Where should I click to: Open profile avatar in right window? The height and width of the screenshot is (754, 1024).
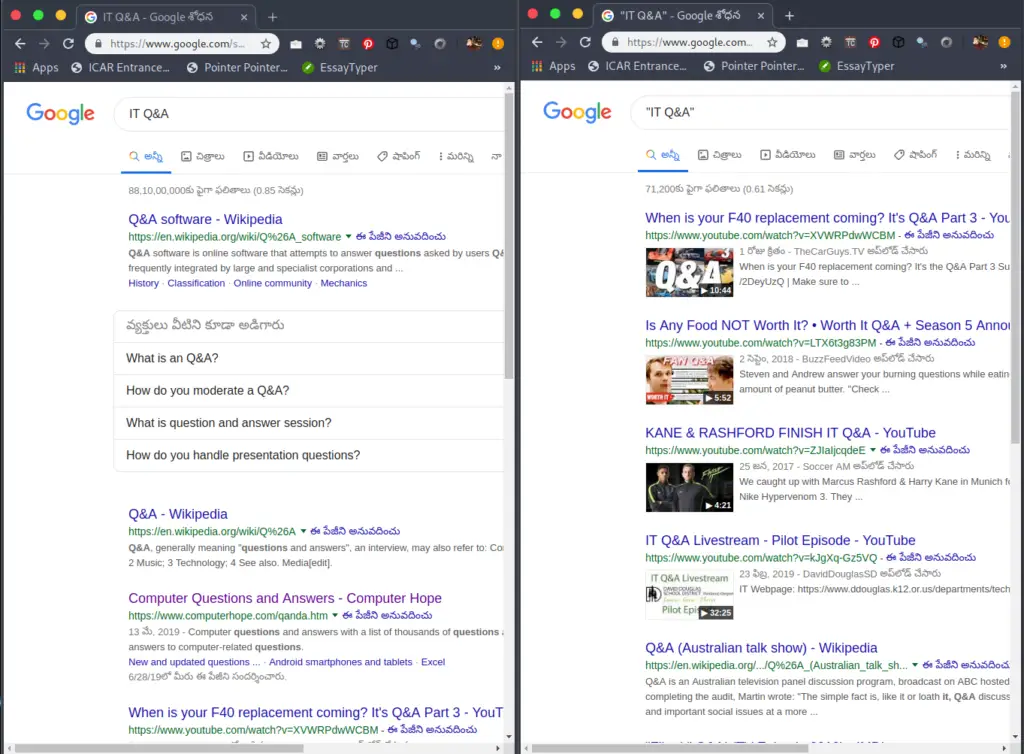[x=980, y=42]
